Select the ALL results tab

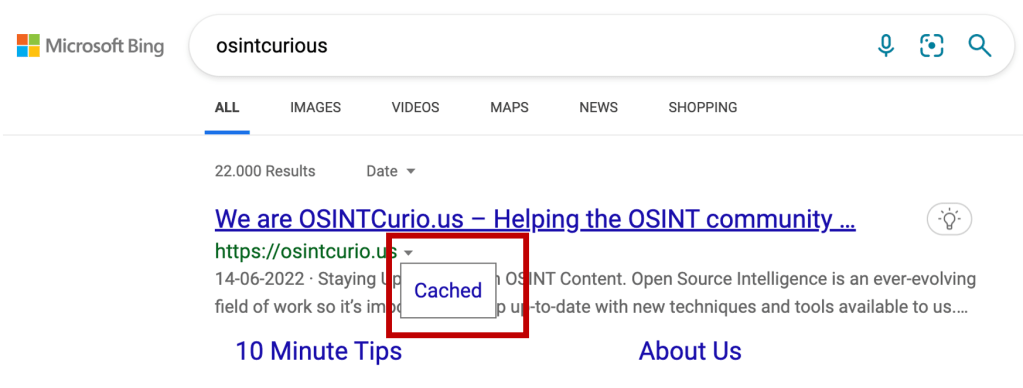[x=227, y=108]
